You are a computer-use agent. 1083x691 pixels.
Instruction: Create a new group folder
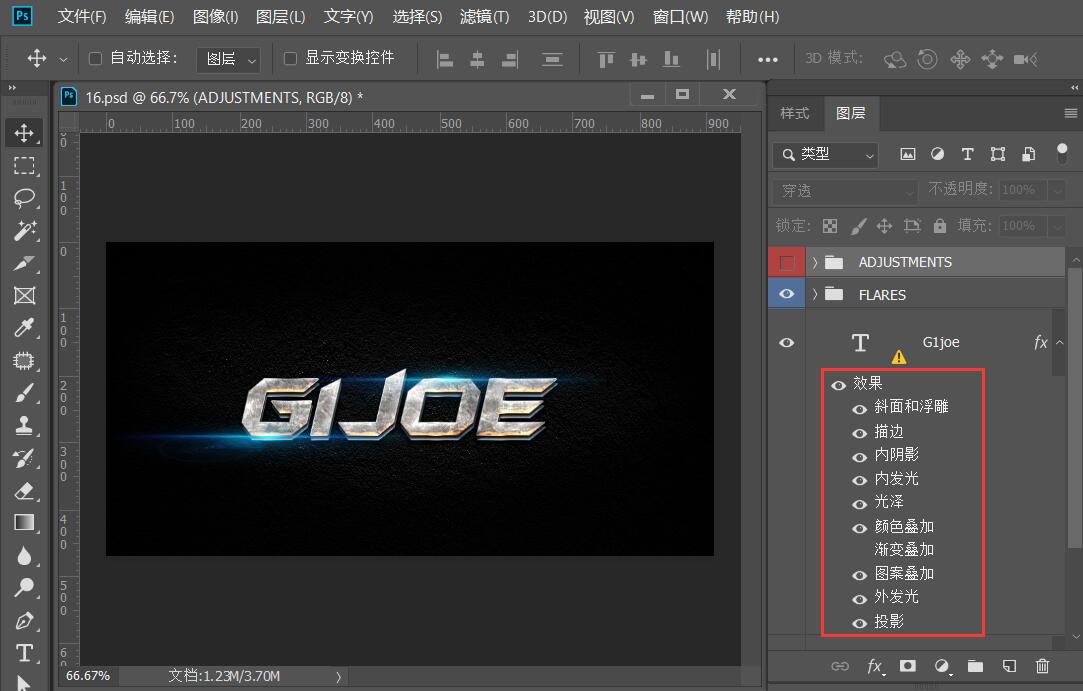click(x=975, y=666)
